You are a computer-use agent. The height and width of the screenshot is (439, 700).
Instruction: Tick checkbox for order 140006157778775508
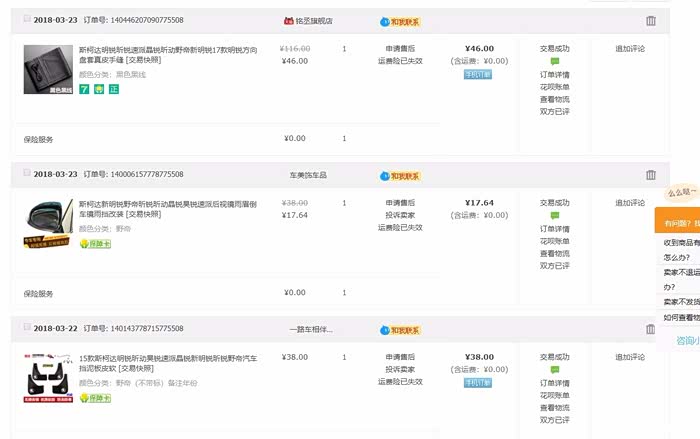coord(27,174)
